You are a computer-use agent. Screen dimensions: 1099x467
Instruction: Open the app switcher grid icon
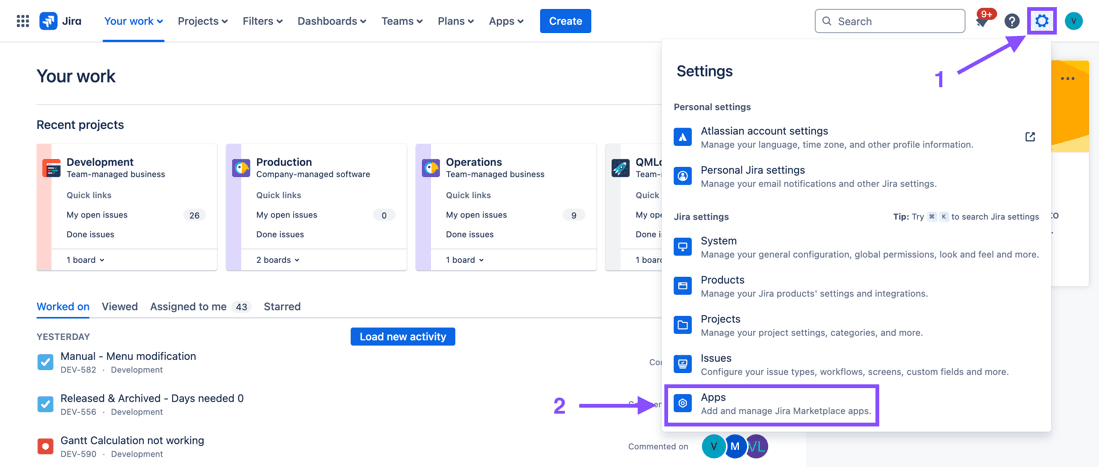tap(22, 21)
